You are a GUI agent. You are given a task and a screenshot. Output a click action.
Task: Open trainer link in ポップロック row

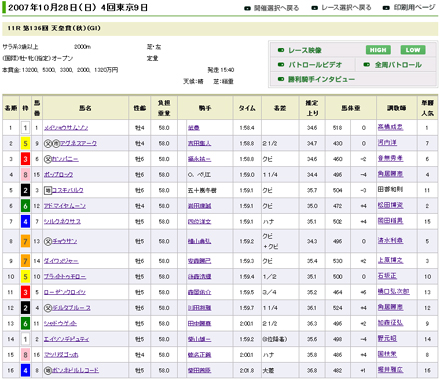[390, 174]
